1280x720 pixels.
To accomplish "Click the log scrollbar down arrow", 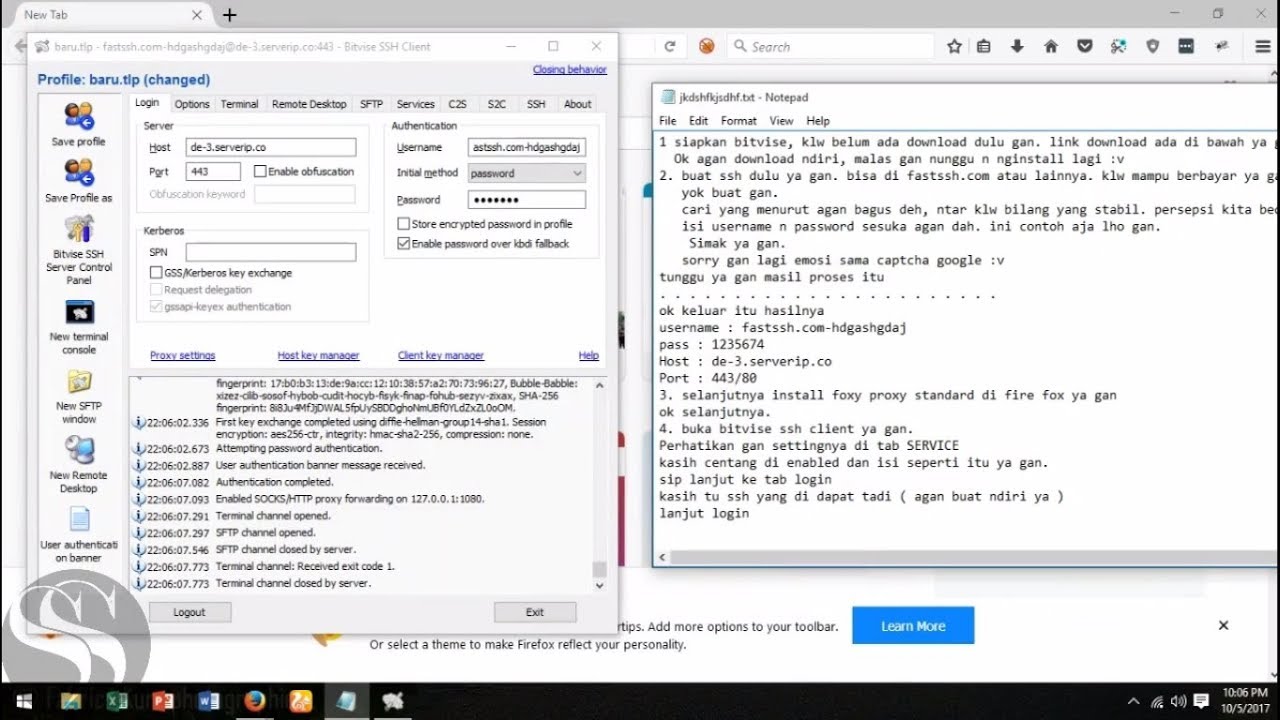I will (599, 586).
